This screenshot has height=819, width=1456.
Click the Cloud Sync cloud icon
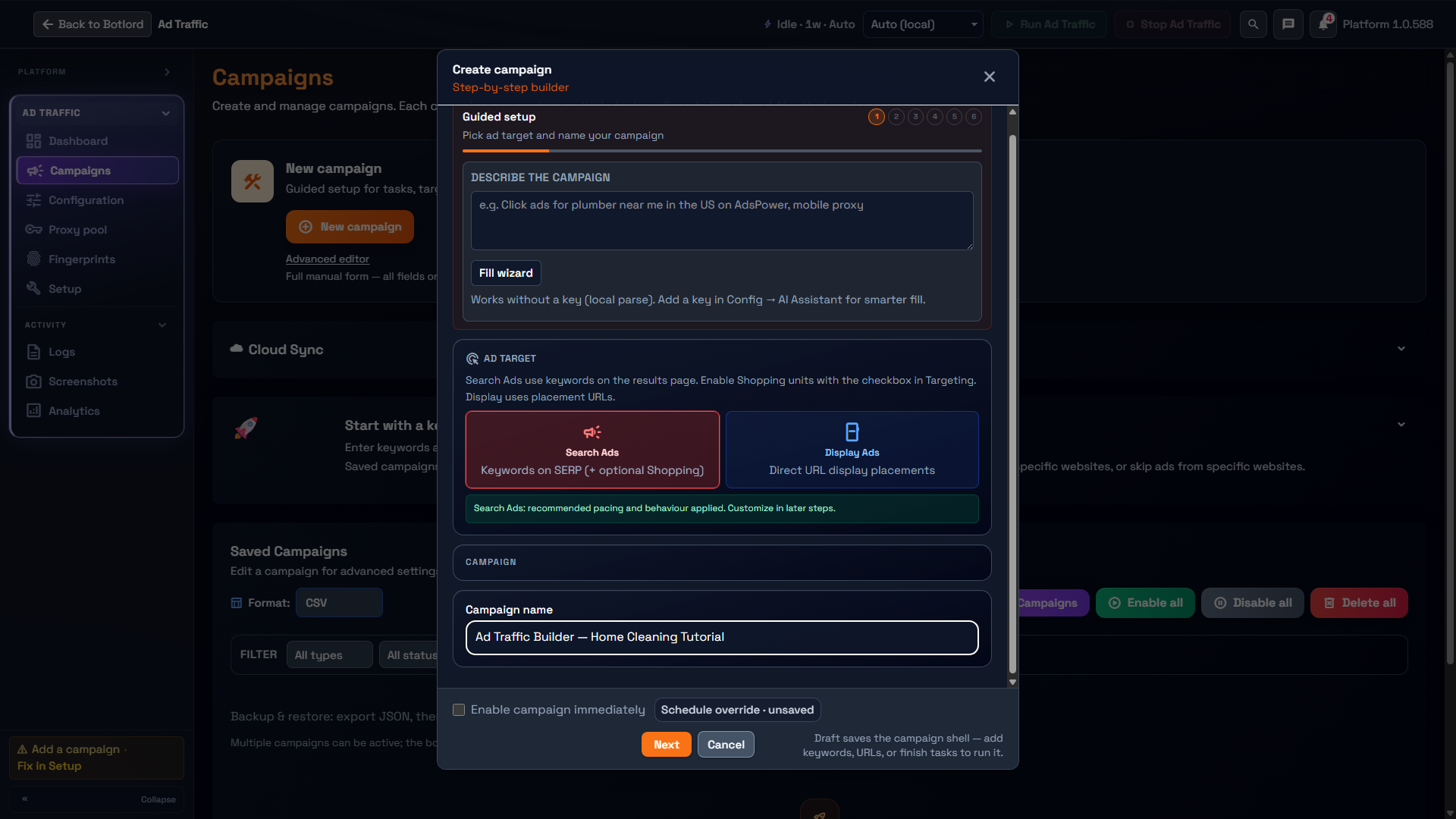[237, 349]
